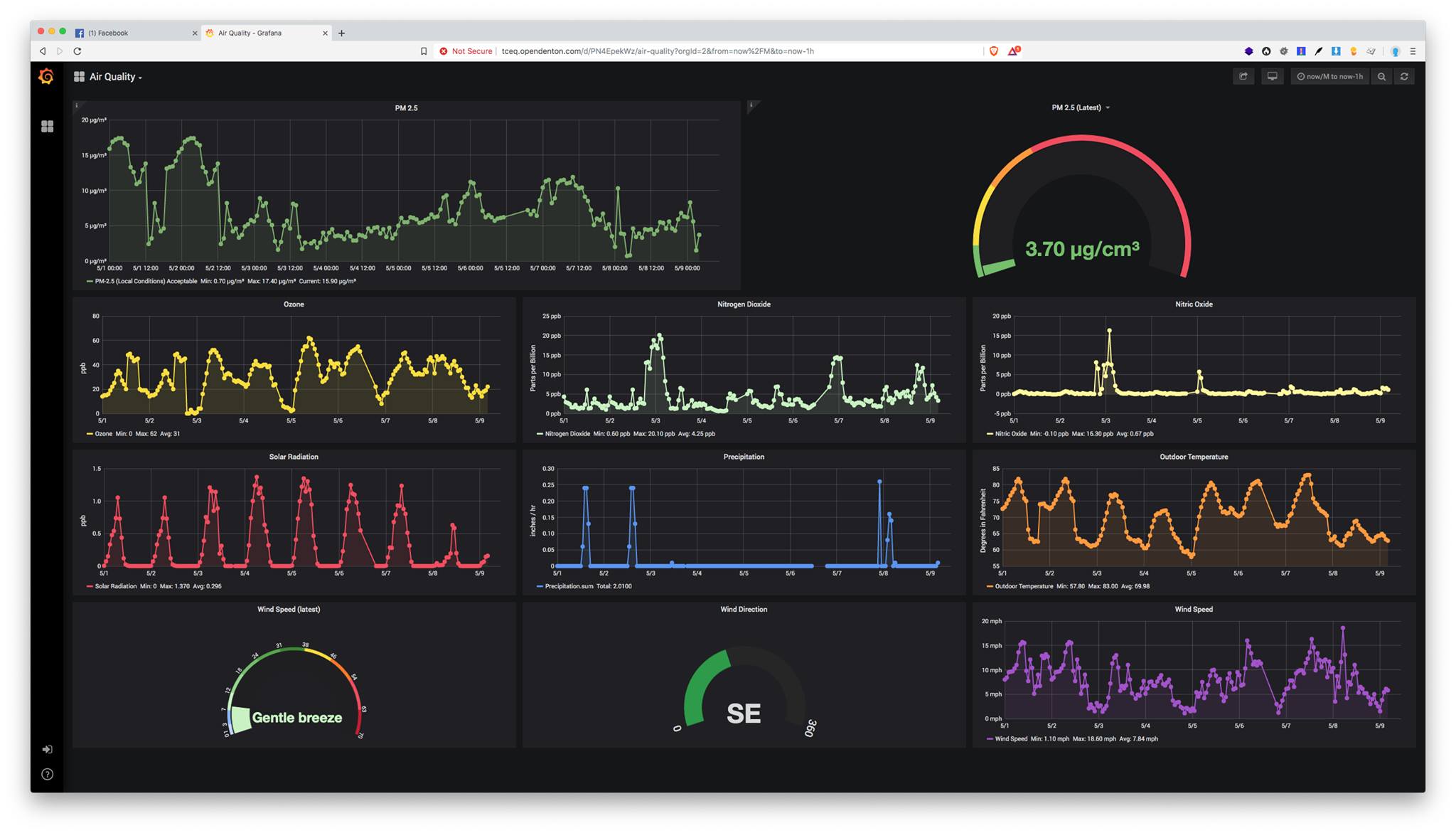Open the Nitric Oxide panel title menu

coord(1194,304)
